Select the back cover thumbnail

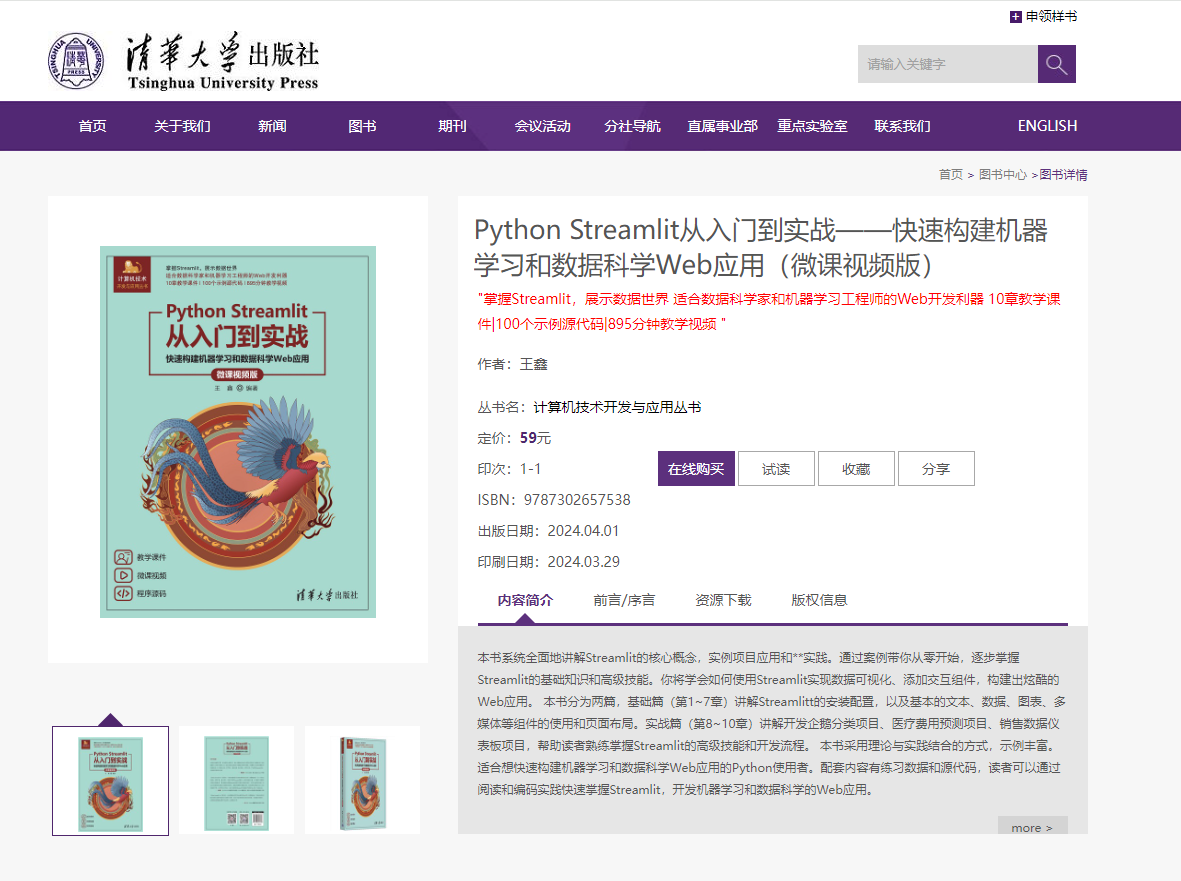(x=237, y=781)
